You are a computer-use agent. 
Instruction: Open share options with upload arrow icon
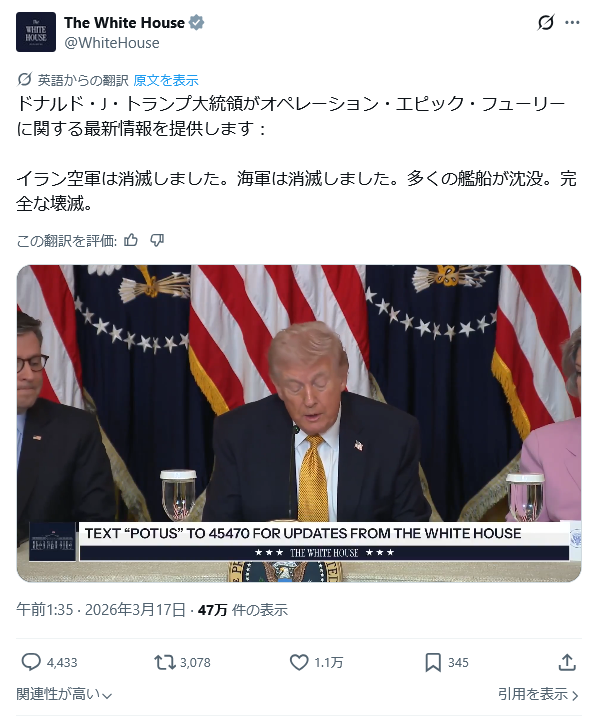(567, 662)
